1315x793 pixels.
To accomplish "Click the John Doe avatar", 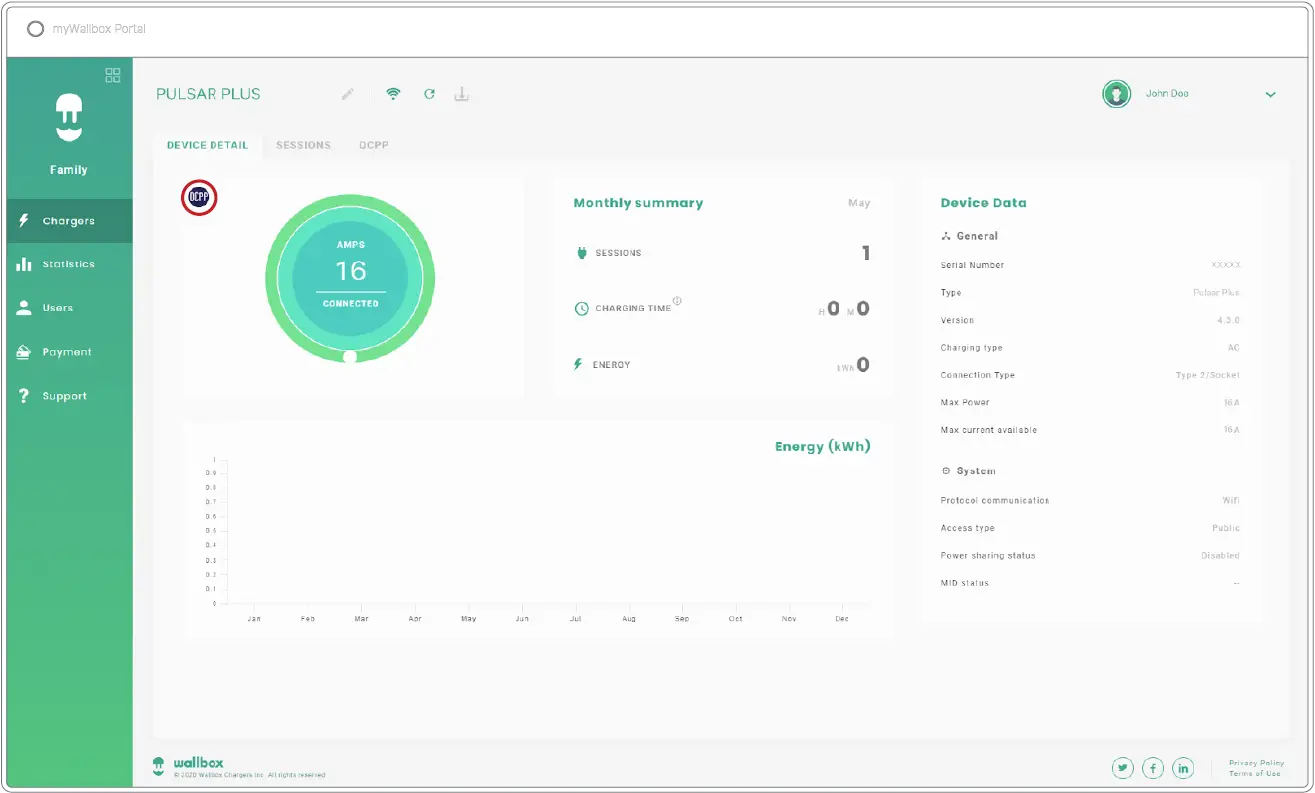I will [1116, 94].
